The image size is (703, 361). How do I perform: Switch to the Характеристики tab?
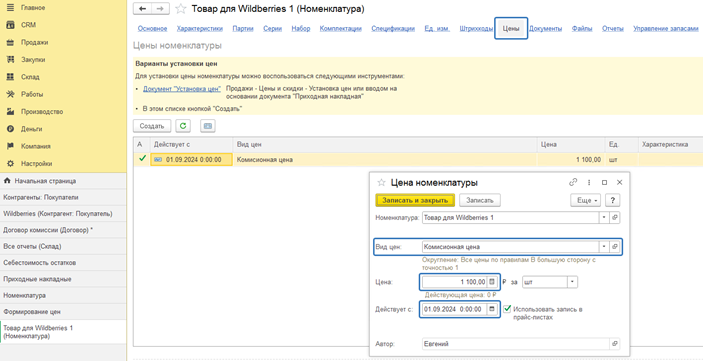tap(200, 29)
